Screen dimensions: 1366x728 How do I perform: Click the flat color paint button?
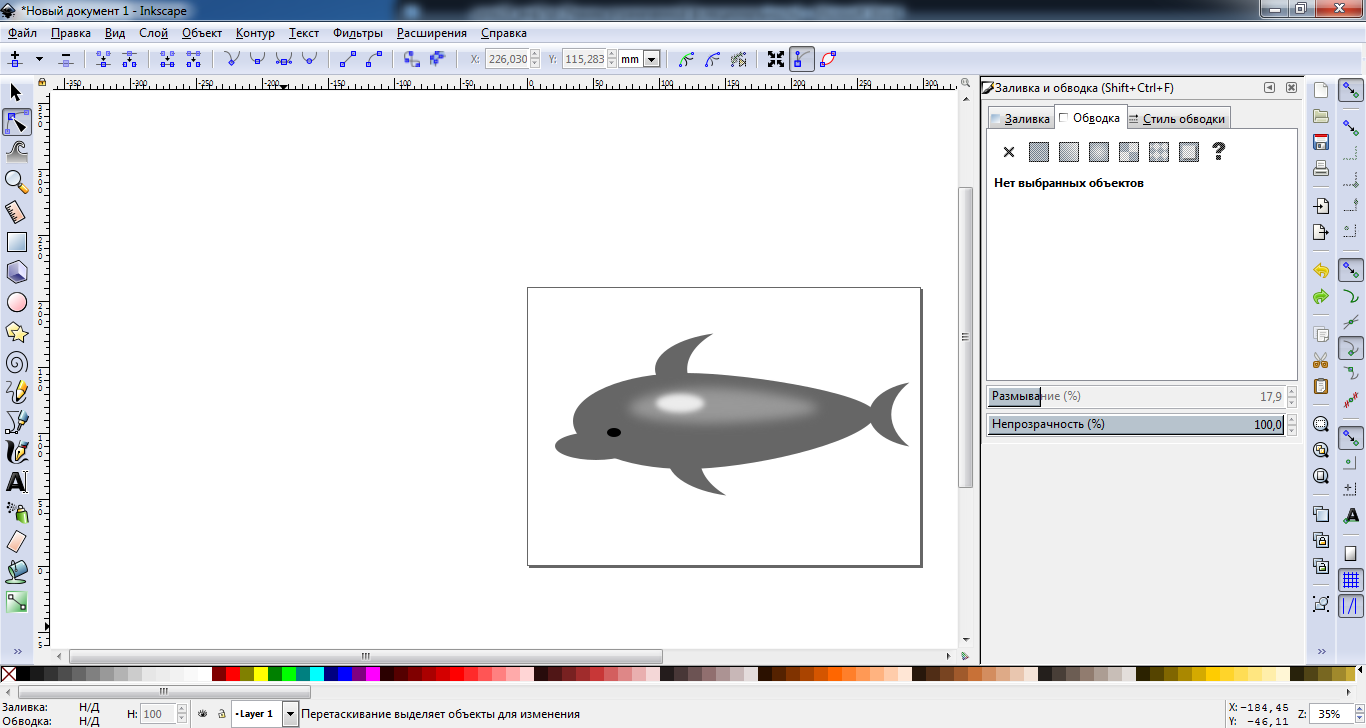tap(1039, 152)
